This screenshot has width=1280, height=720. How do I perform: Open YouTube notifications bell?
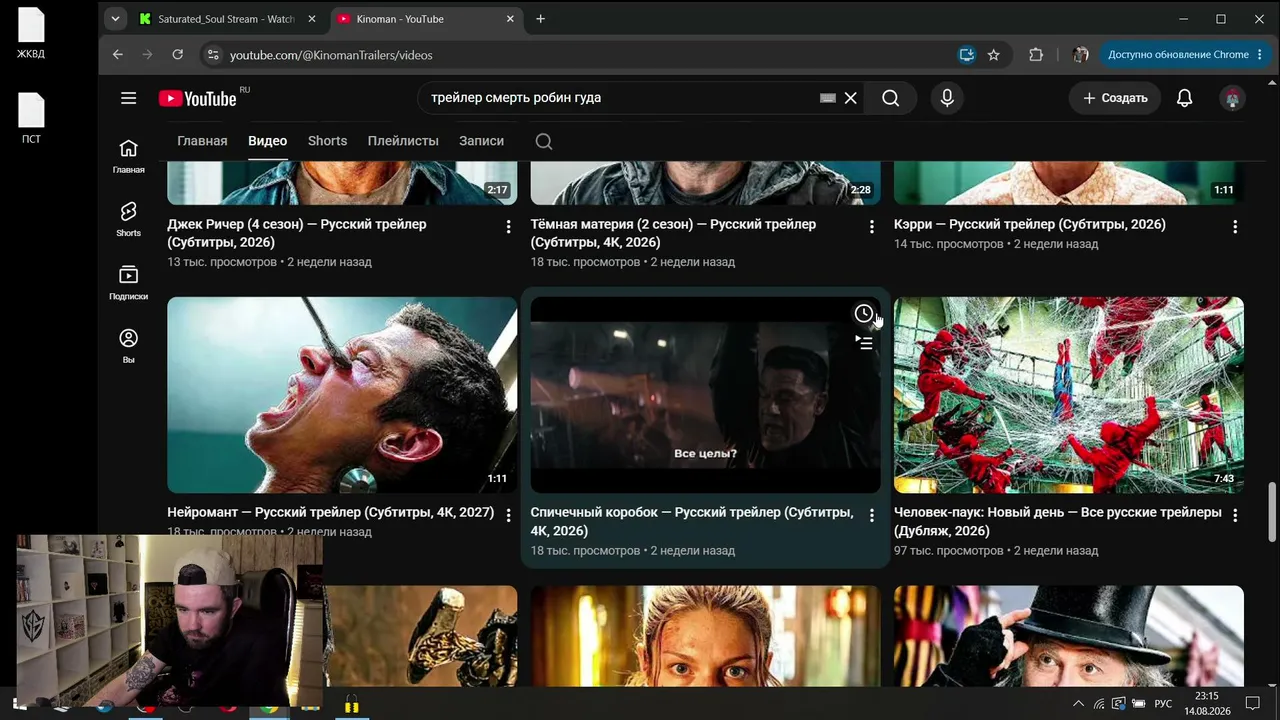coord(1184,98)
